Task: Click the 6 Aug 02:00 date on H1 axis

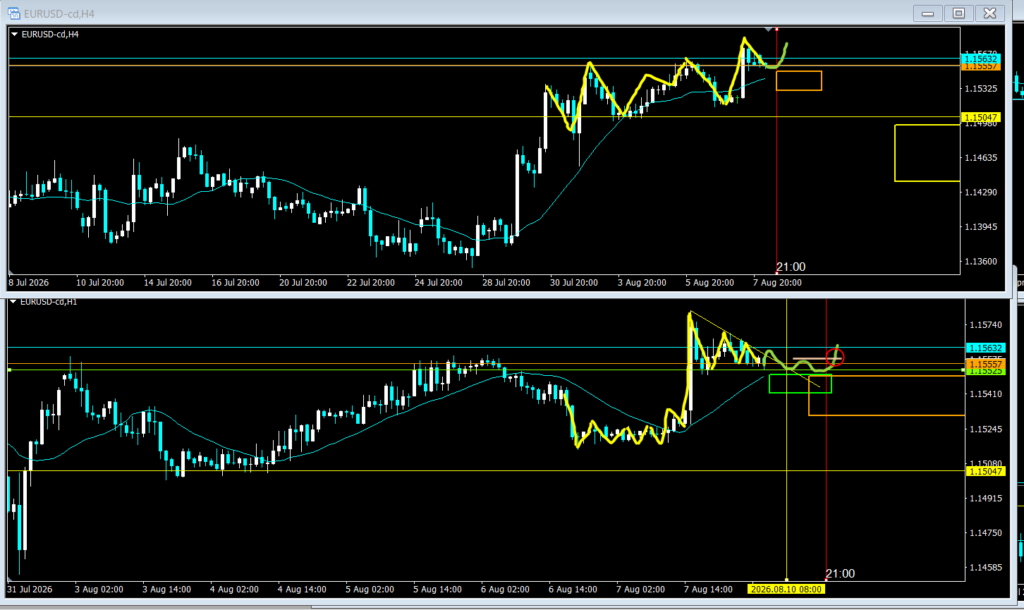Action: click(x=505, y=589)
